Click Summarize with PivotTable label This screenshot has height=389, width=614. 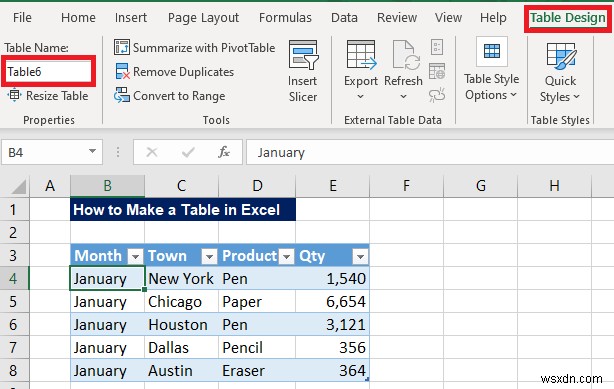point(204,48)
